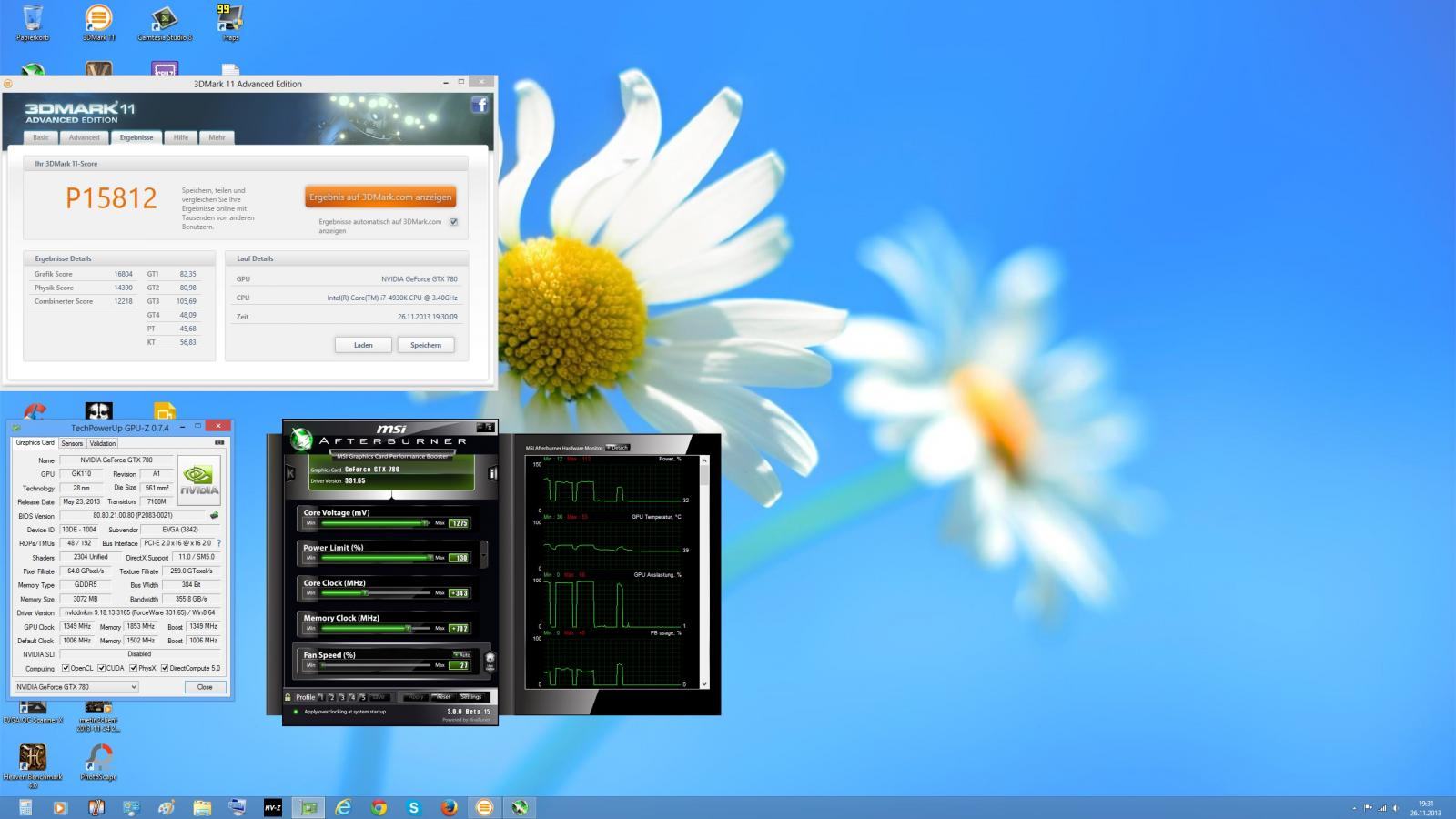1456x819 pixels.
Task: Click the Afterburner Kombustor 'K' button
Action: click(x=290, y=473)
